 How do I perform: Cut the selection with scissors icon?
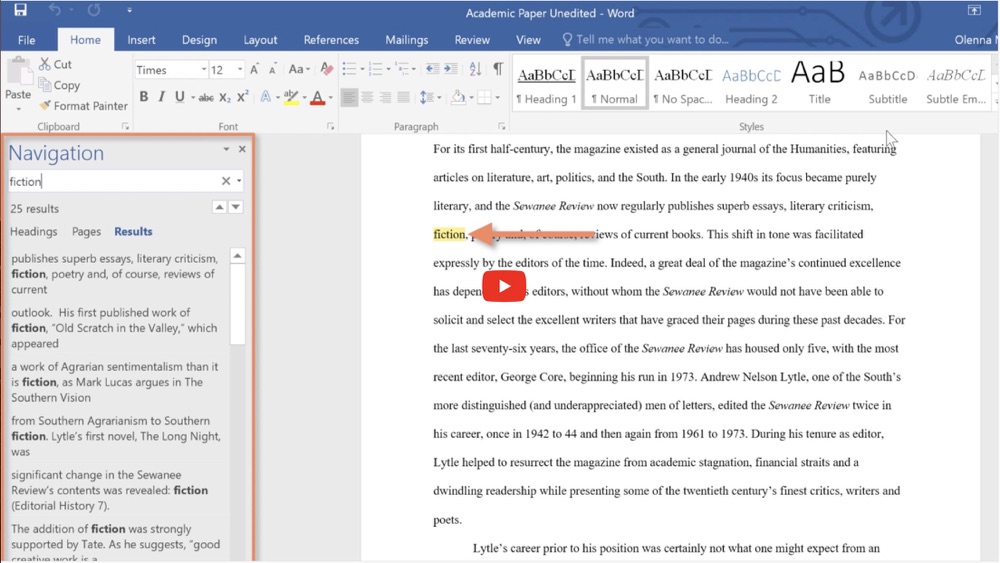click(55, 64)
